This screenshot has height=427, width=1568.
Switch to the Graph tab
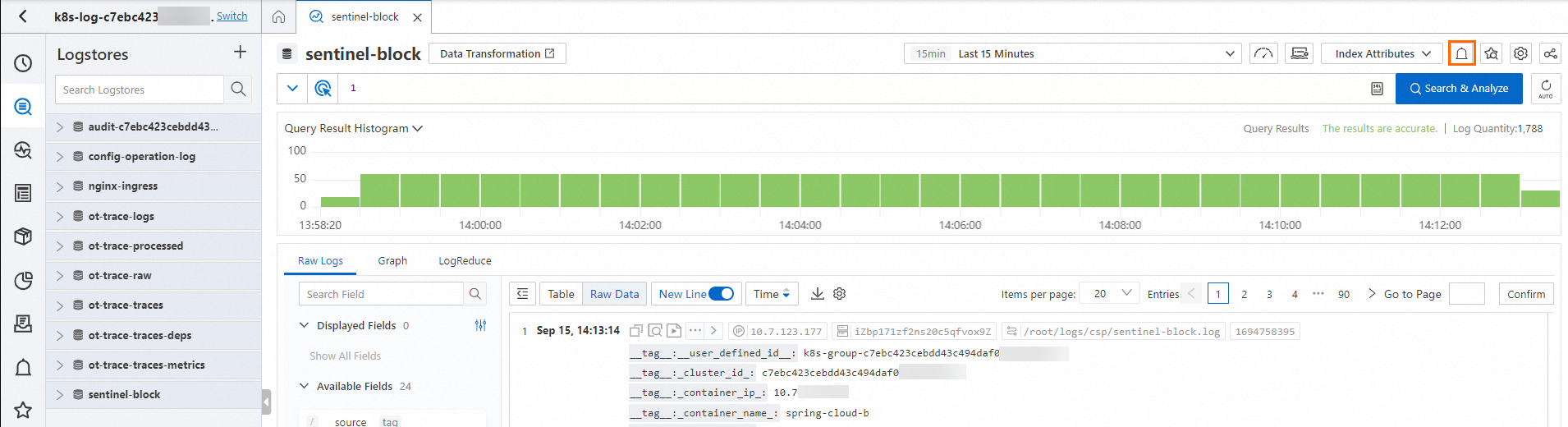point(392,260)
